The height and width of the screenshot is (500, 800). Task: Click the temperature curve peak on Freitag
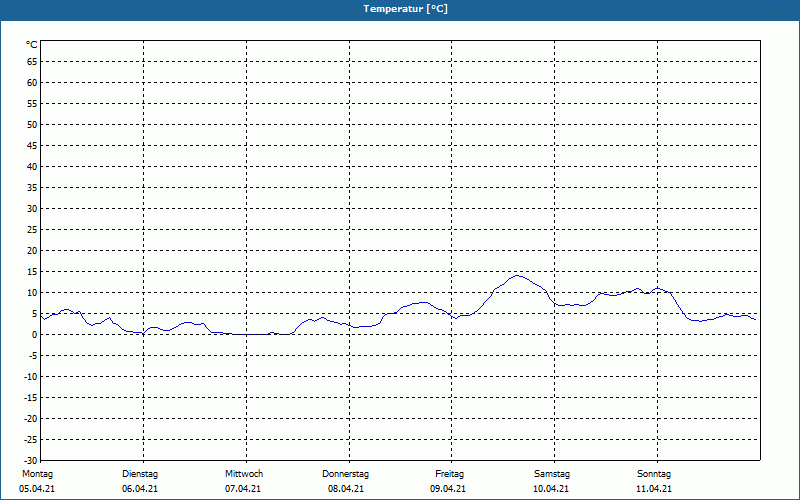(517, 276)
